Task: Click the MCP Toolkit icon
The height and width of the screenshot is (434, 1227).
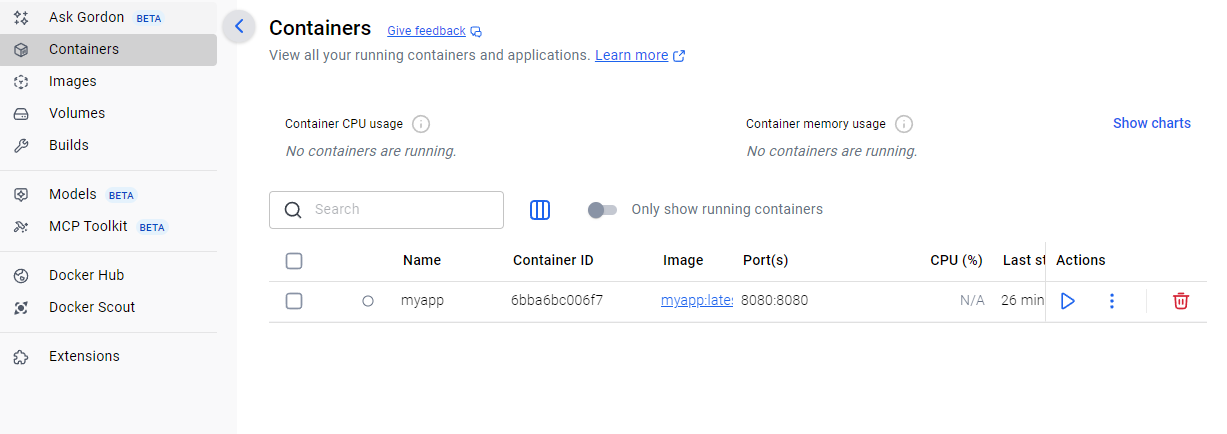Action: click(x=21, y=227)
